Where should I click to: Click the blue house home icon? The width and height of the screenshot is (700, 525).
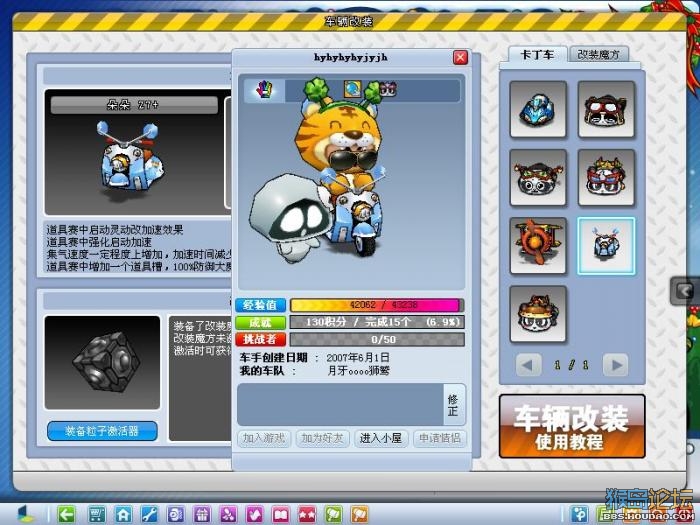123,514
